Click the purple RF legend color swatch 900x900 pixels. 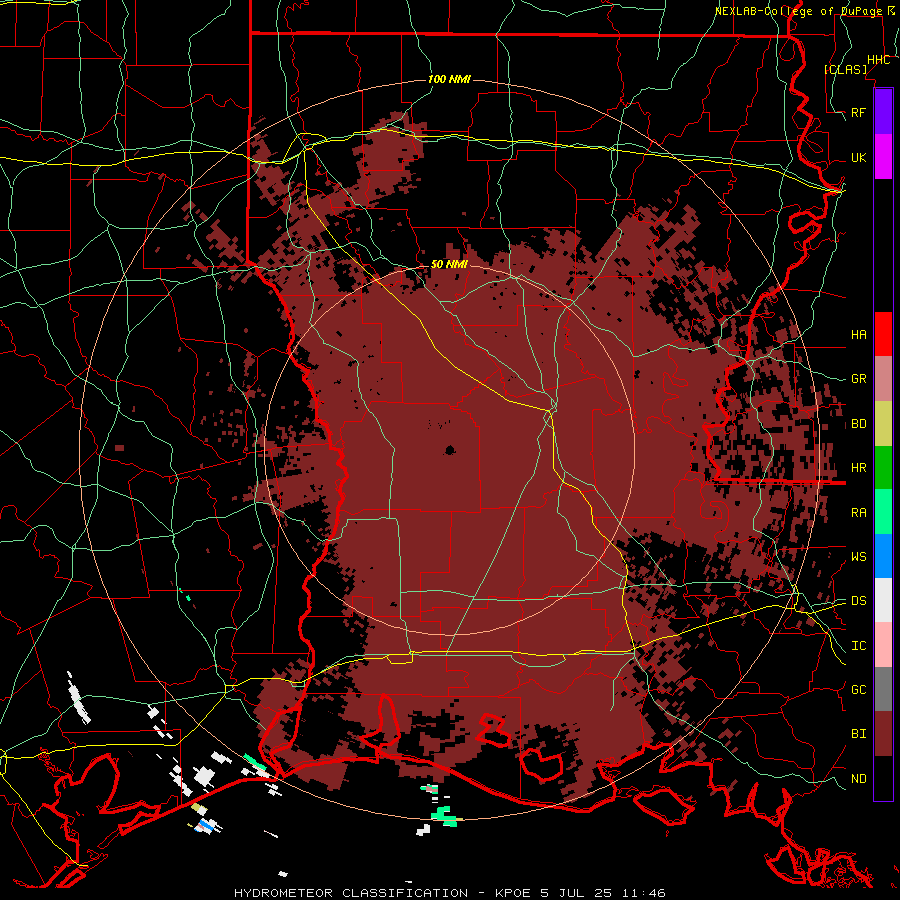pos(883,112)
